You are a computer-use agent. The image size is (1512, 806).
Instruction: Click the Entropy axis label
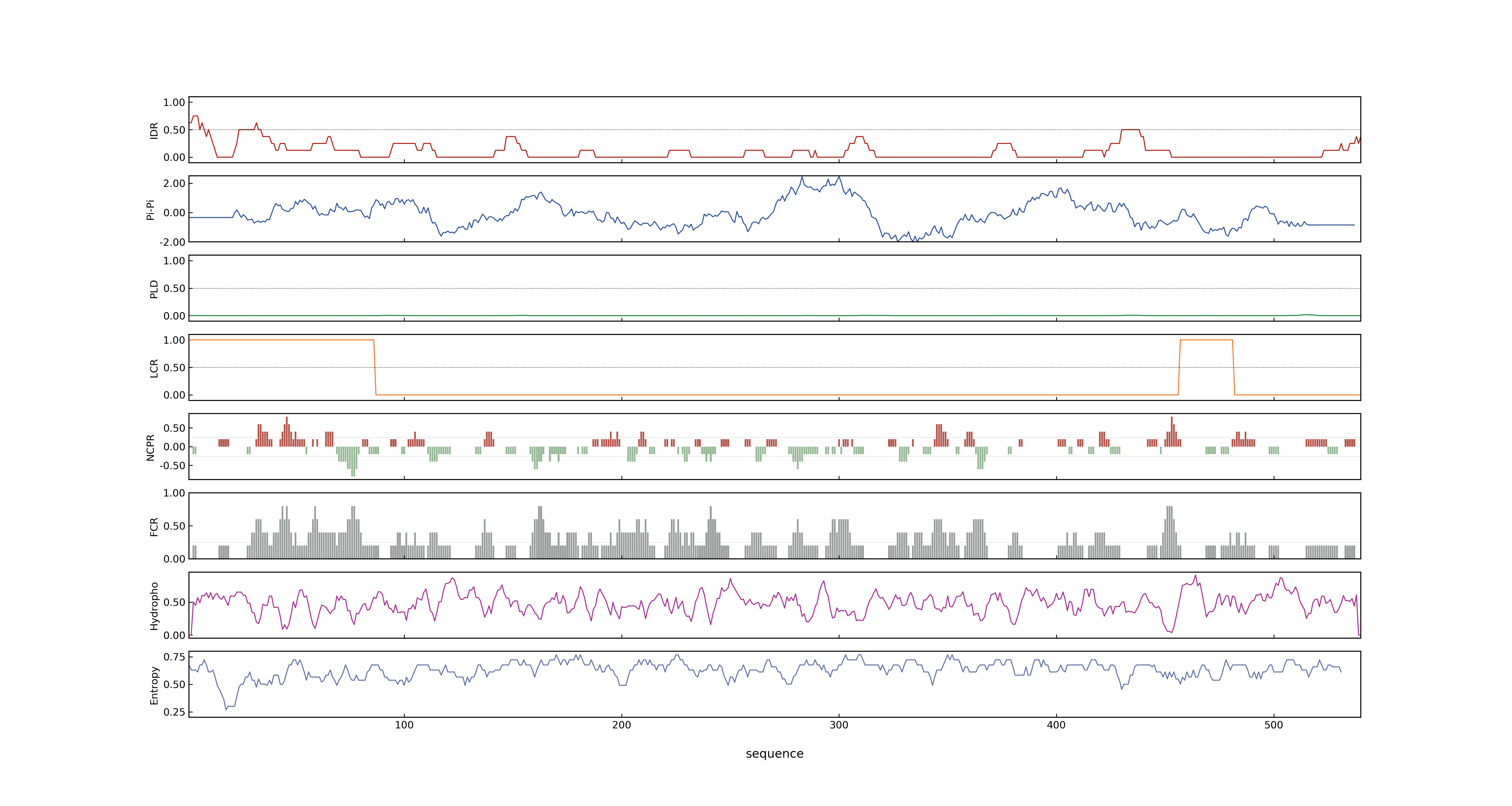coord(154,685)
